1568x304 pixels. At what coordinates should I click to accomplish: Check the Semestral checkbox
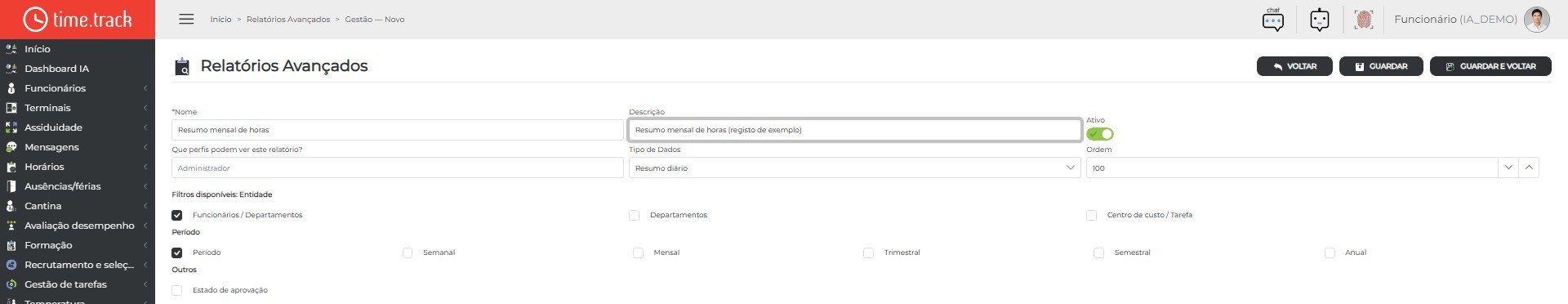(x=1099, y=253)
